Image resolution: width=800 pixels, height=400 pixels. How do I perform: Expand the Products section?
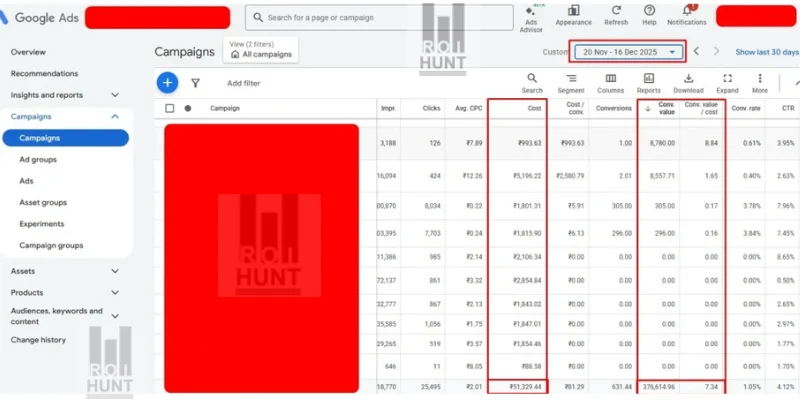click(115, 292)
